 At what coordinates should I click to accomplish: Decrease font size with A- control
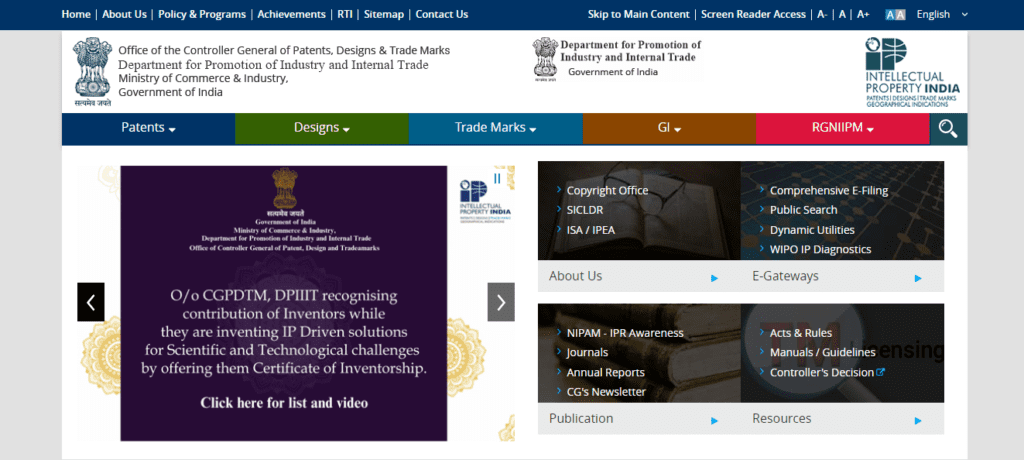(x=822, y=15)
